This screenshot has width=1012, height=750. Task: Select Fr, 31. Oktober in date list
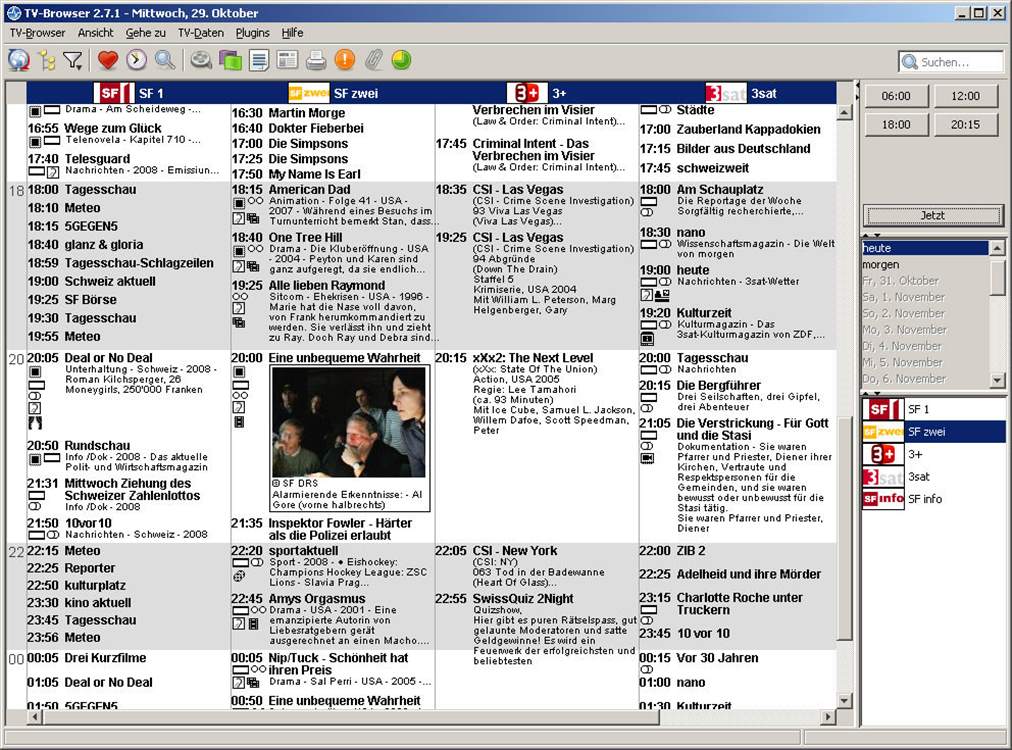pos(925,281)
